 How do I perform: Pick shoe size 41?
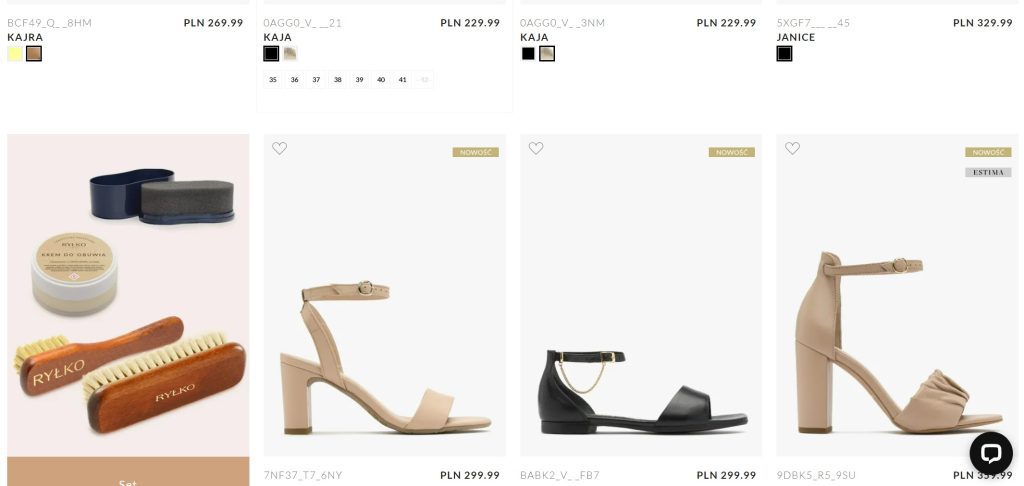(x=402, y=80)
